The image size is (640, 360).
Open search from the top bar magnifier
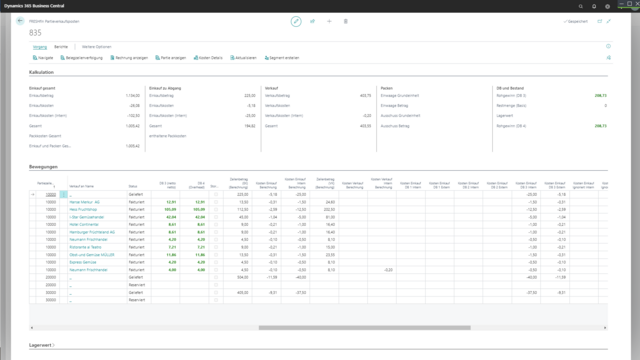coord(580,6)
